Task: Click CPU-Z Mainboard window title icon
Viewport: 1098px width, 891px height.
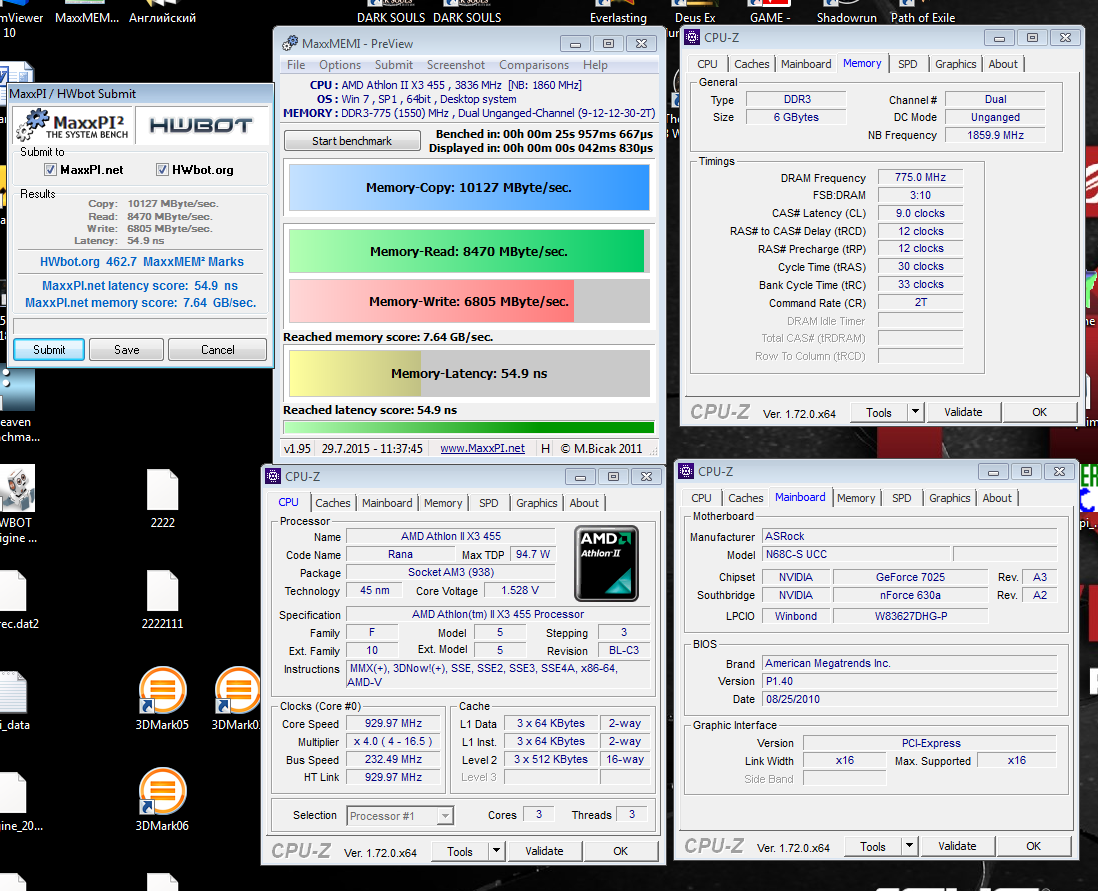Action: coord(687,471)
